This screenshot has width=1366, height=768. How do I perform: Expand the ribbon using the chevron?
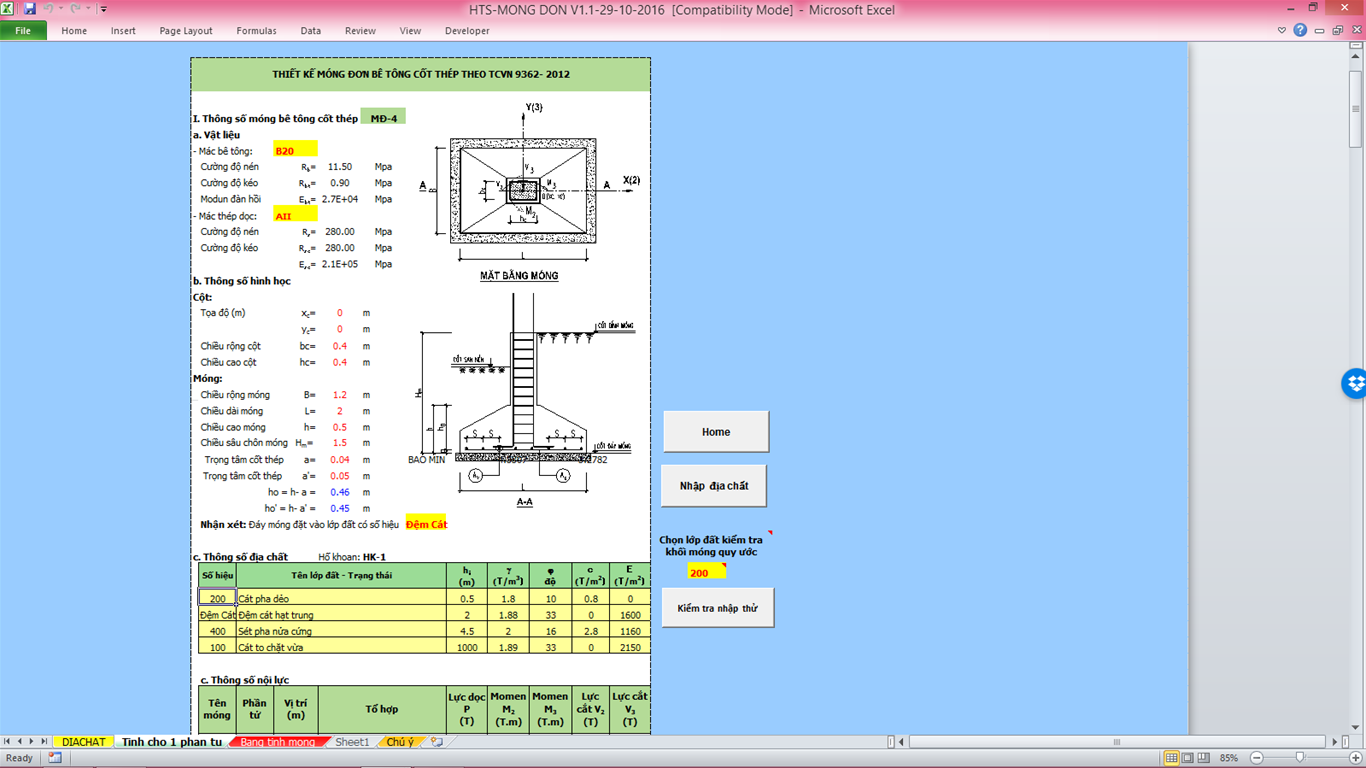click(x=1282, y=30)
